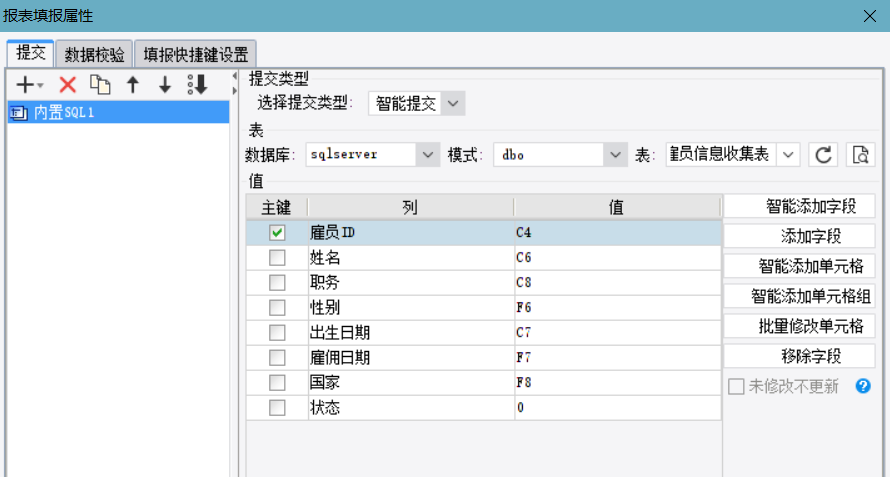Delete the selected submit item (red X)
The width and height of the screenshot is (890, 477).
(x=68, y=85)
